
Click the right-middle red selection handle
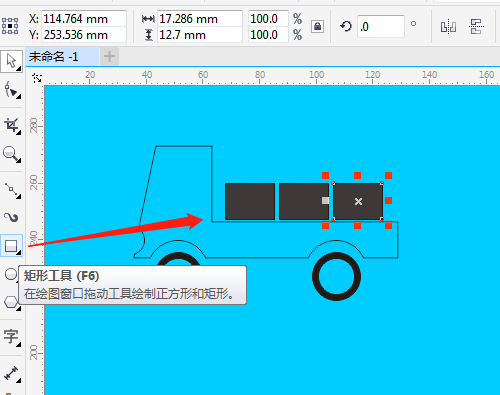pos(388,200)
